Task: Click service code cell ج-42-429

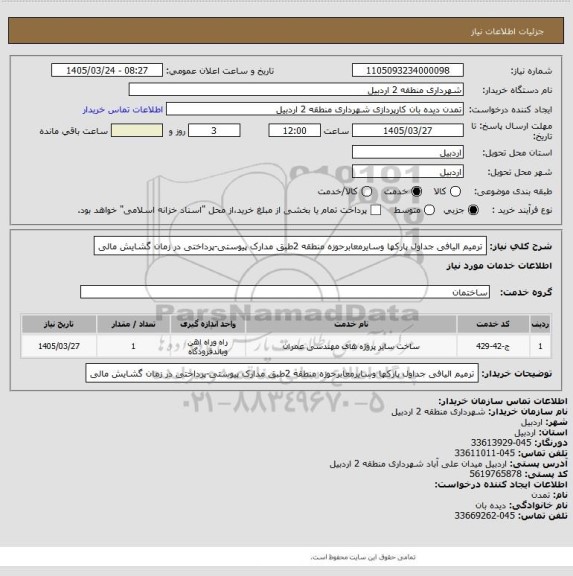Action: point(493,346)
